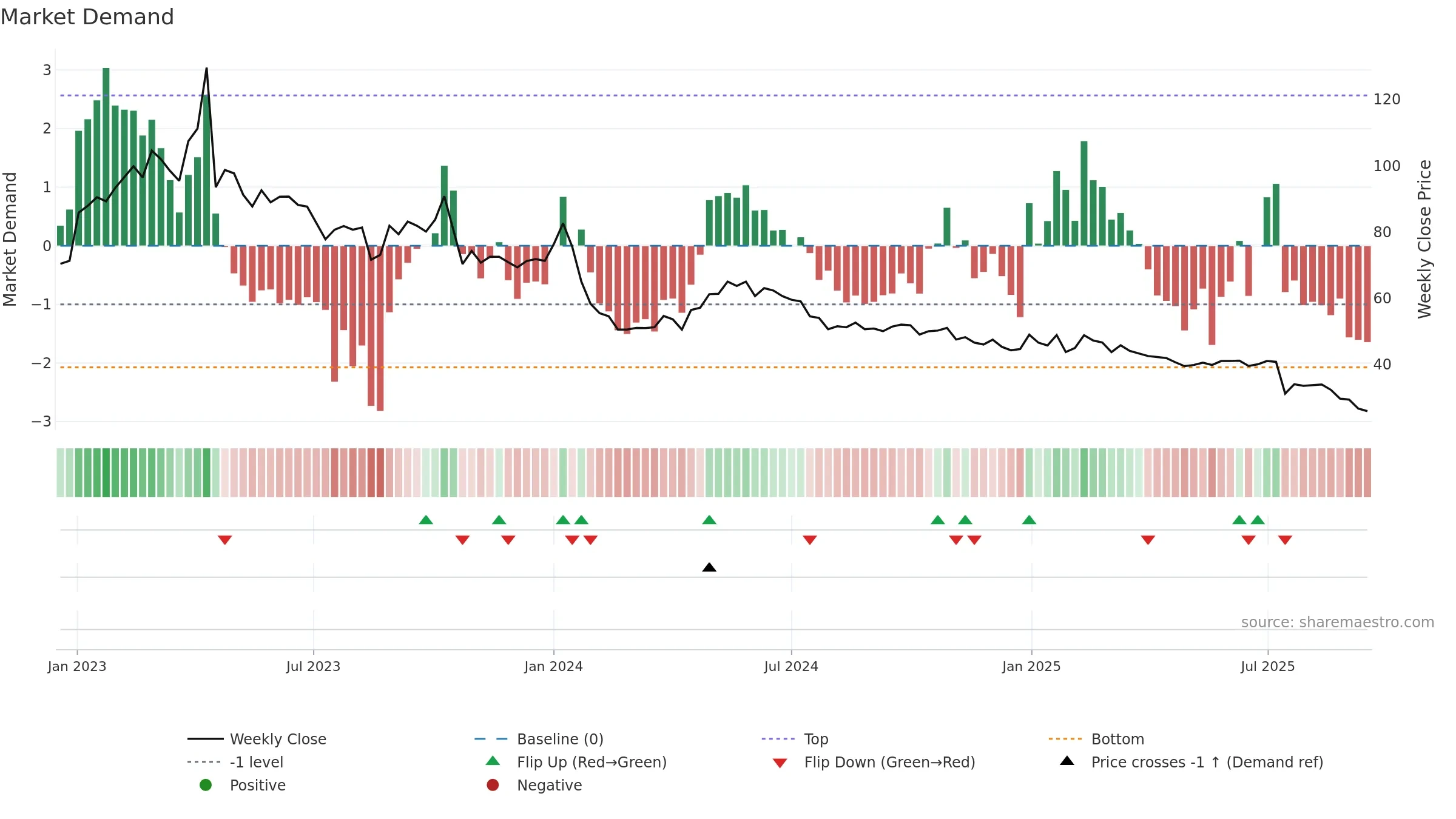Click the green Positive legend dot
Screen dimensions: 1456x819
click(x=206, y=785)
